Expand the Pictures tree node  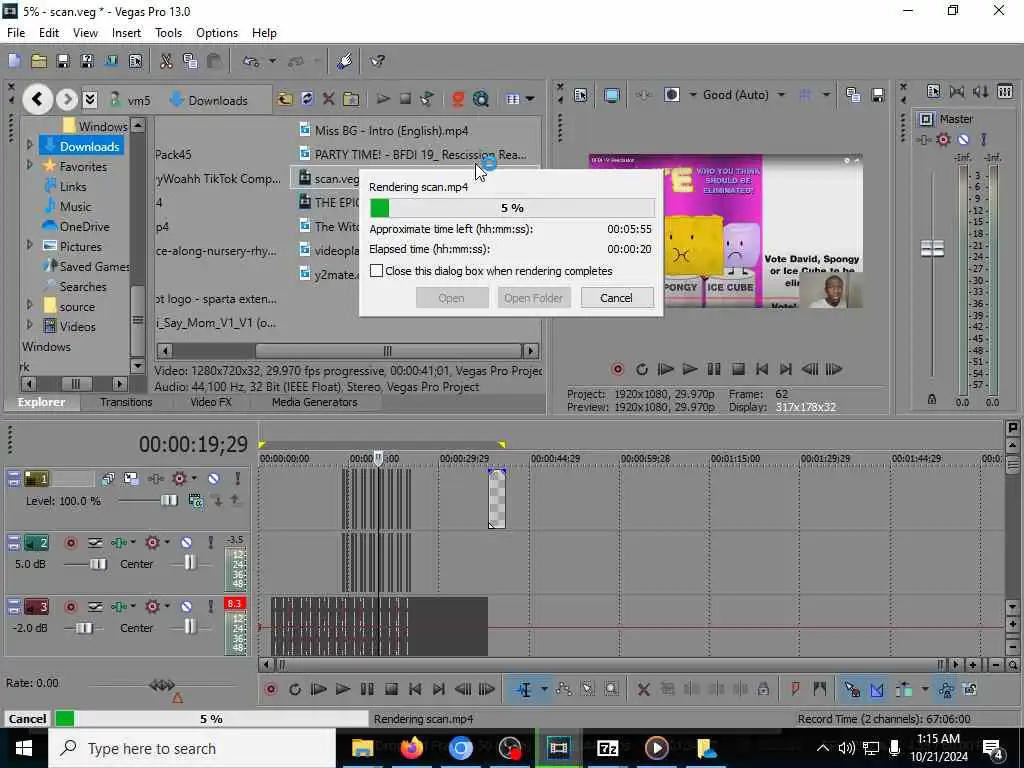[29, 246]
